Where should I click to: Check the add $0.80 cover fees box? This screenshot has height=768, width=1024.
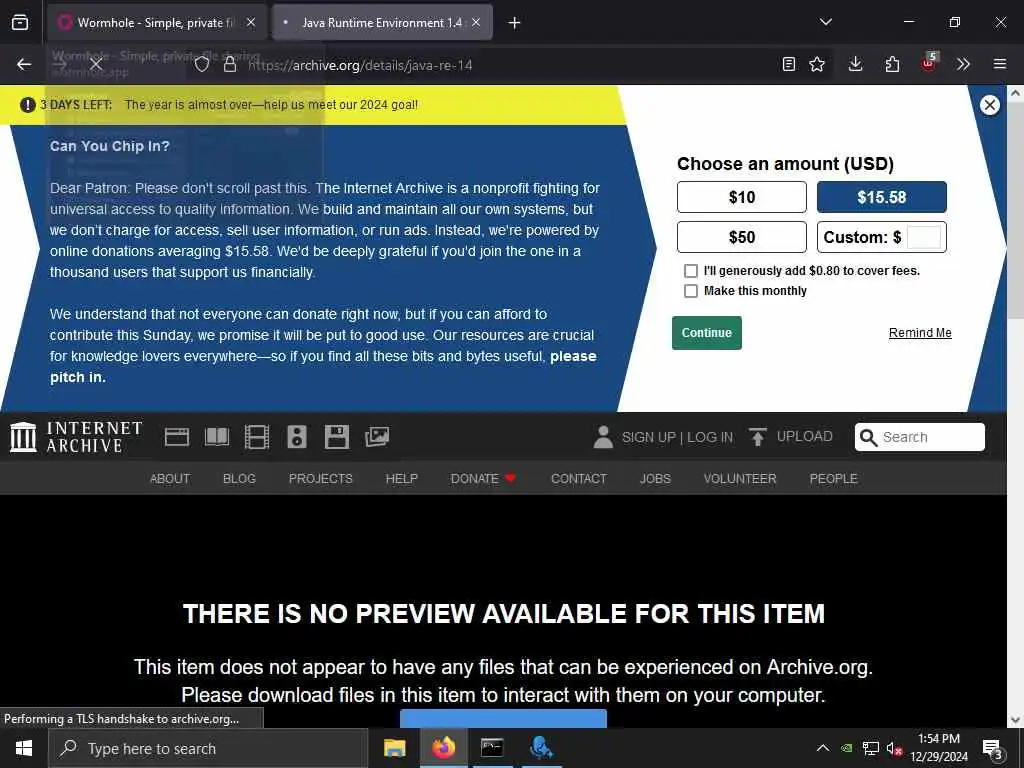pos(690,271)
